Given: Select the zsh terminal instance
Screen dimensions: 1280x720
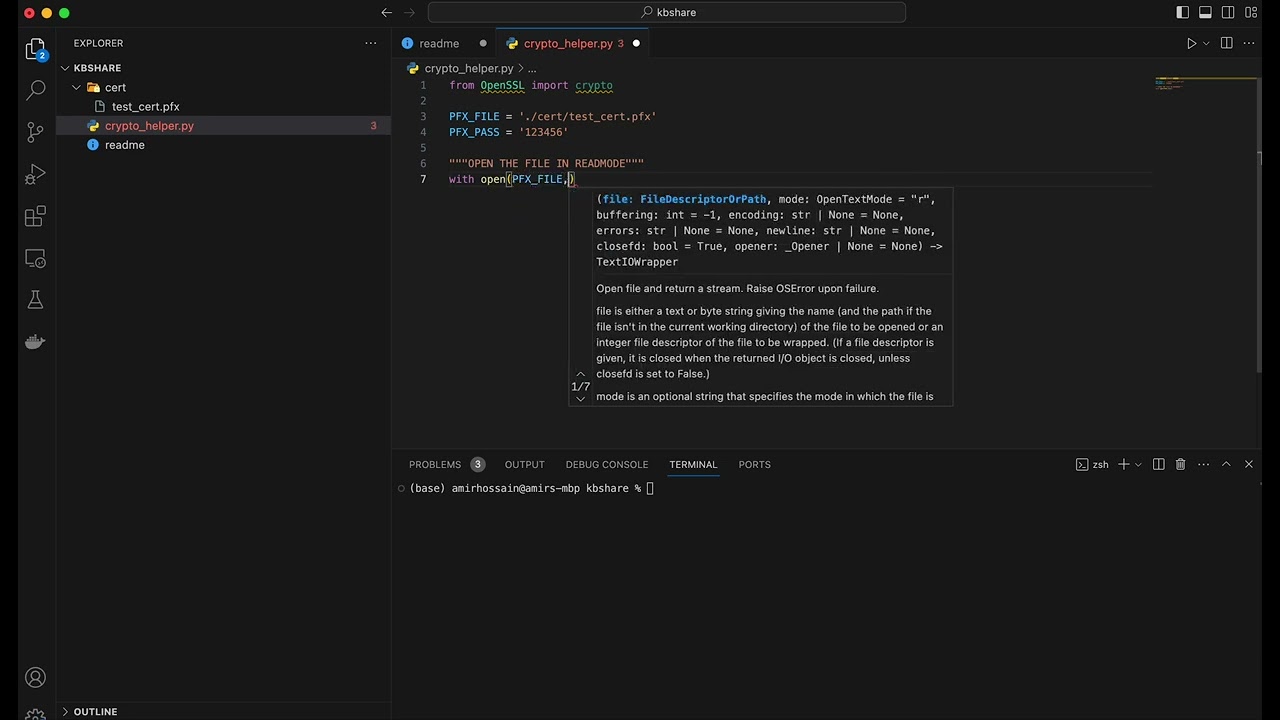Looking at the screenshot, I should (x=1092, y=464).
